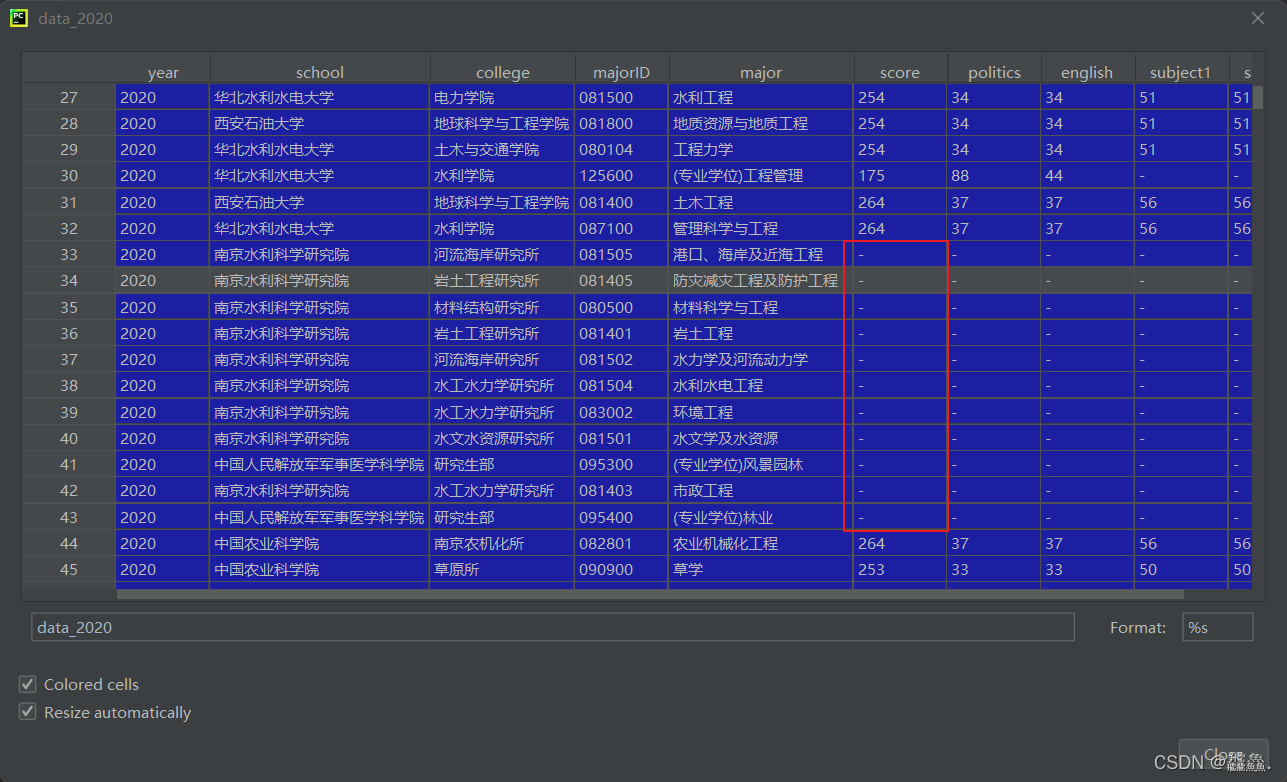The image size is (1287, 782).
Task: Select the english column header
Action: click(1087, 72)
